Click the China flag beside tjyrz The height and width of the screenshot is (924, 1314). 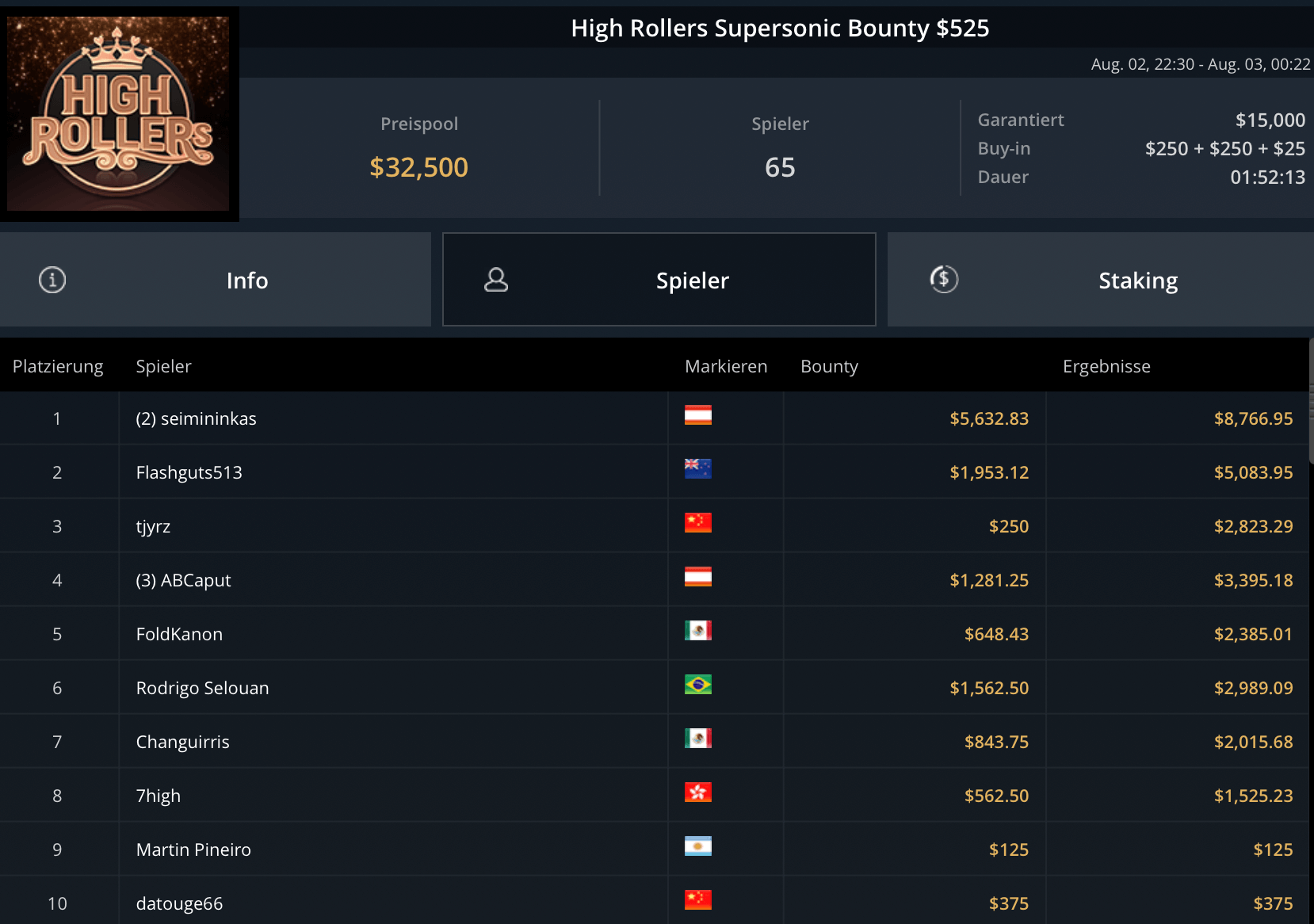(697, 523)
